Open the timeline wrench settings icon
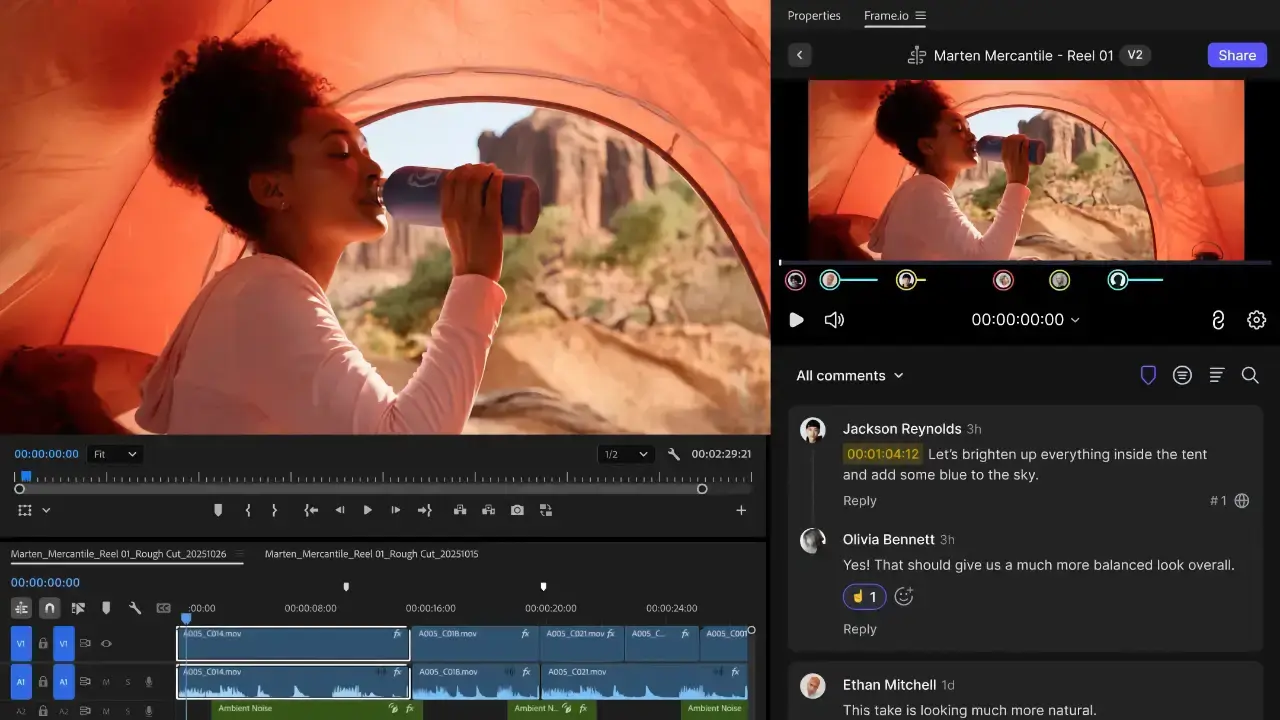The width and height of the screenshot is (1280, 720). [x=135, y=608]
